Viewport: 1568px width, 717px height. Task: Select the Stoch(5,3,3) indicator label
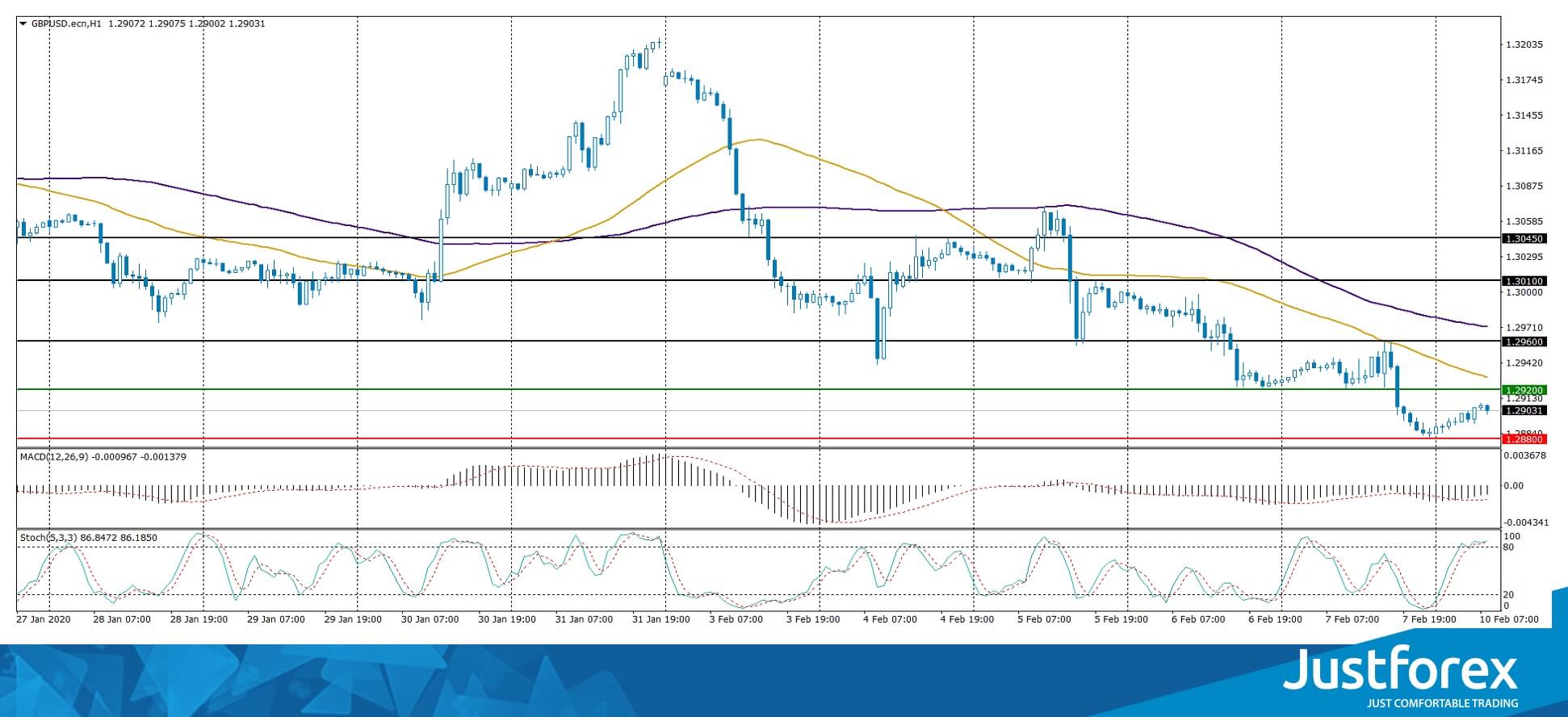[x=48, y=538]
